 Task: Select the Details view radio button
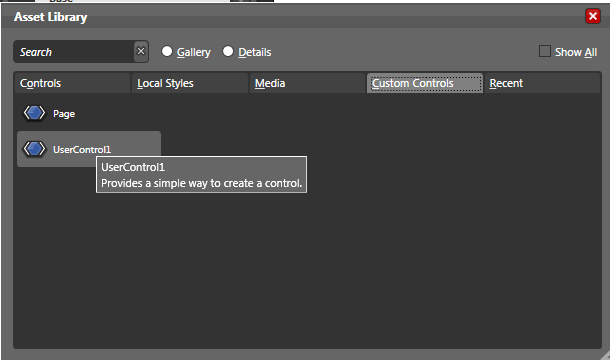(x=228, y=51)
